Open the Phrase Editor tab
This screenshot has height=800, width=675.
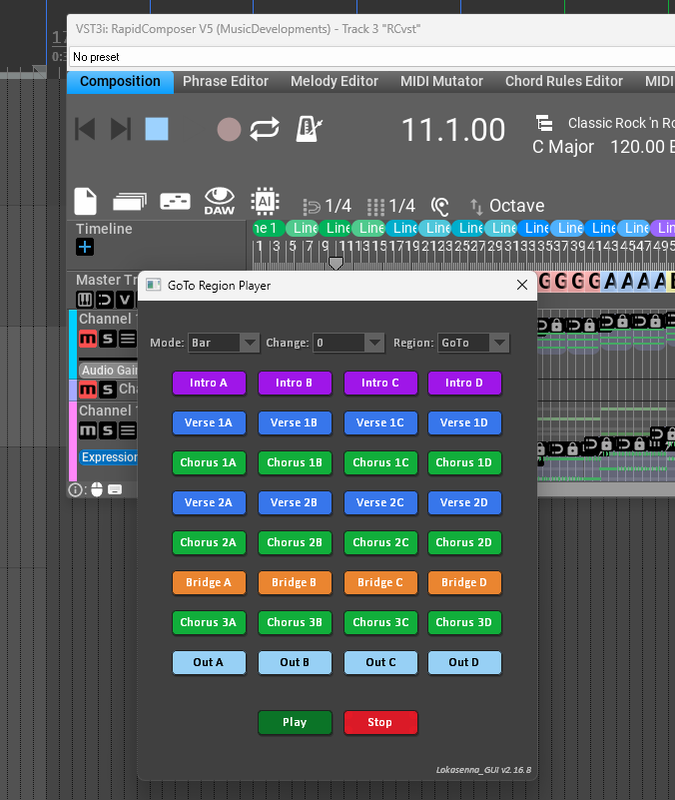(226, 82)
